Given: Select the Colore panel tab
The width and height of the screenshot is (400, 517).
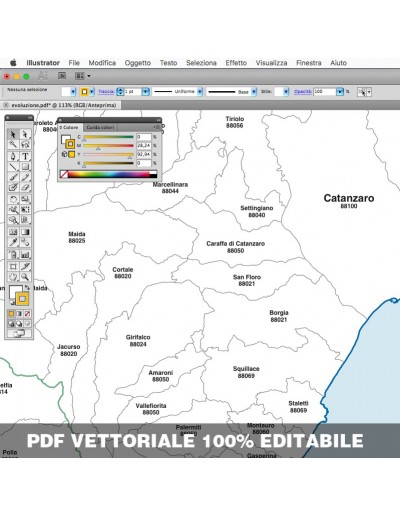Looking at the screenshot, I should coord(70,127).
